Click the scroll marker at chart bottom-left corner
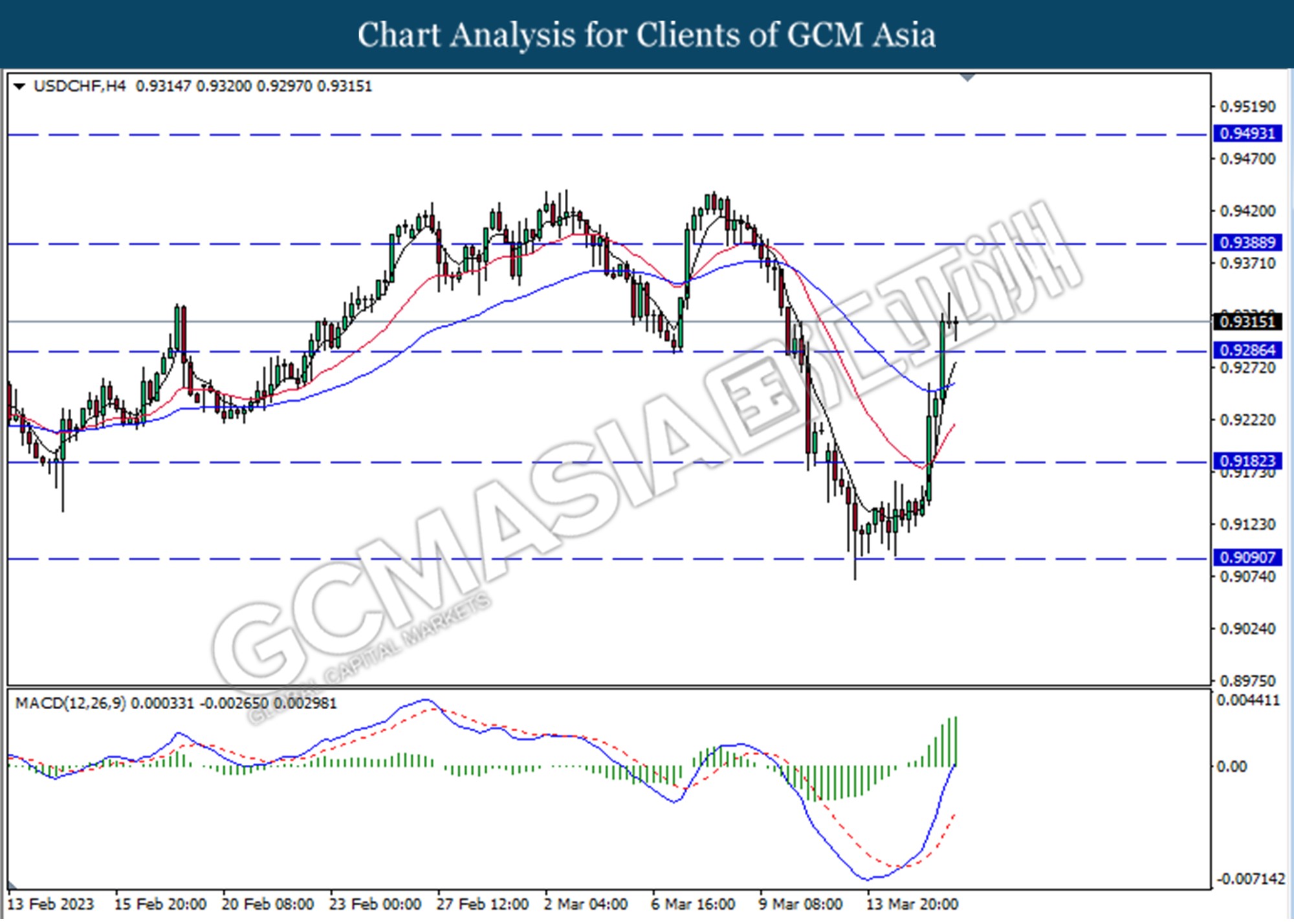 [x=12, y=885]
